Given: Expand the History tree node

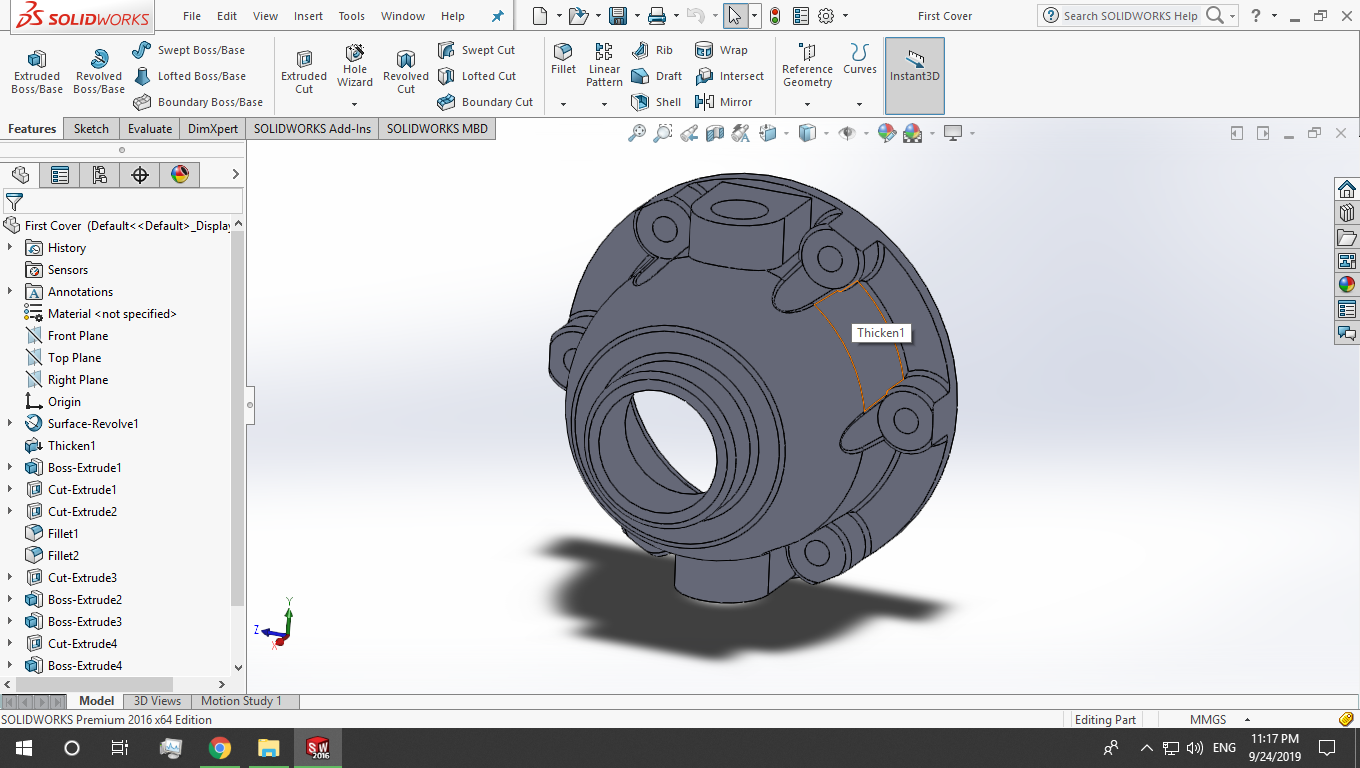Looking at the screenshot, I should (x=10, y=247).
